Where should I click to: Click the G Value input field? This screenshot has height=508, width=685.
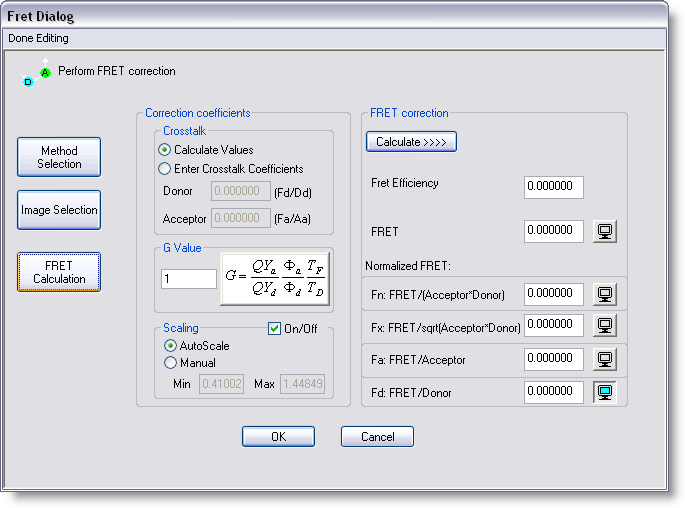(189, 279)
